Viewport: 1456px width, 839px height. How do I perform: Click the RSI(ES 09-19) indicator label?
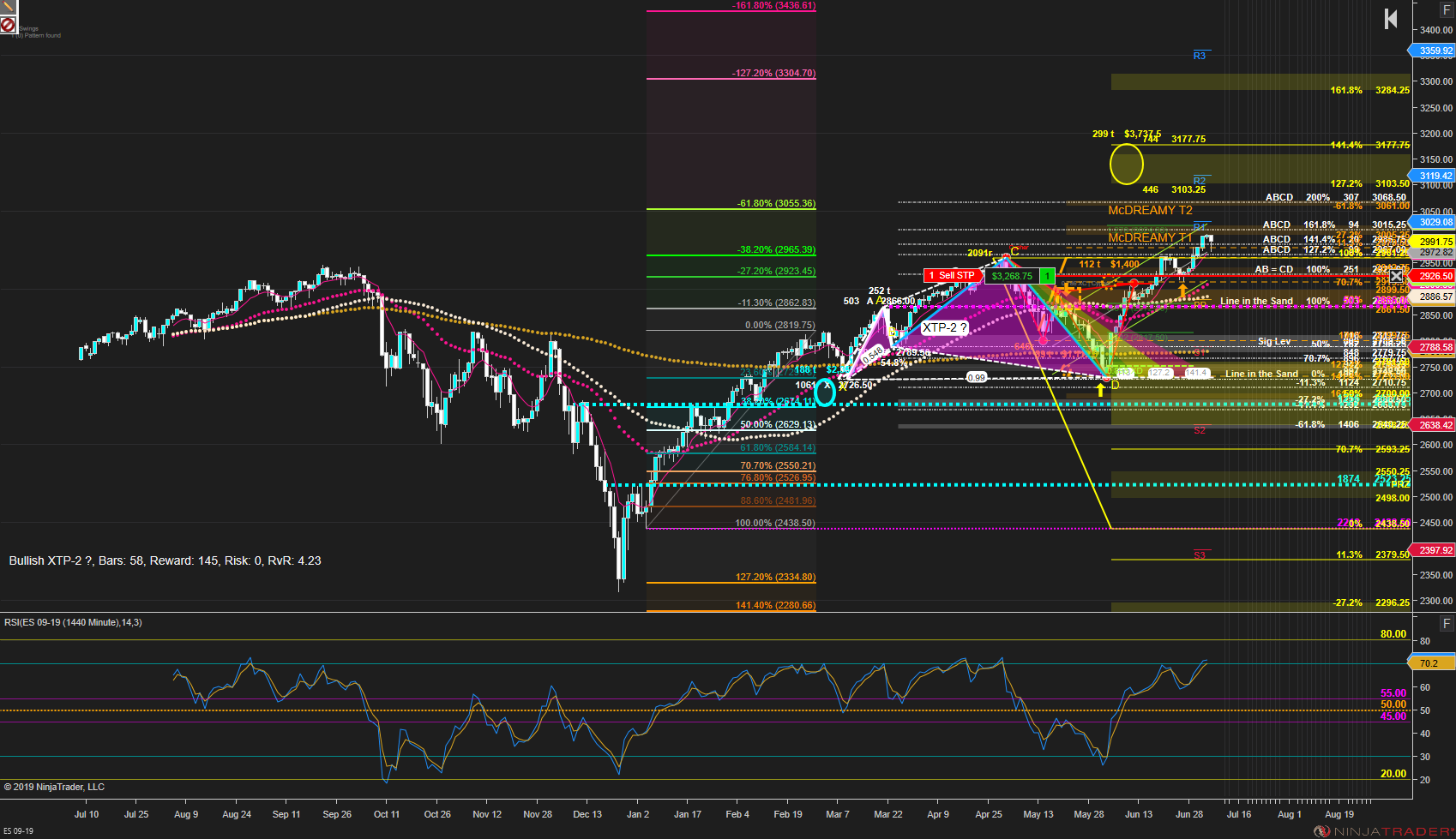(73, 622)
